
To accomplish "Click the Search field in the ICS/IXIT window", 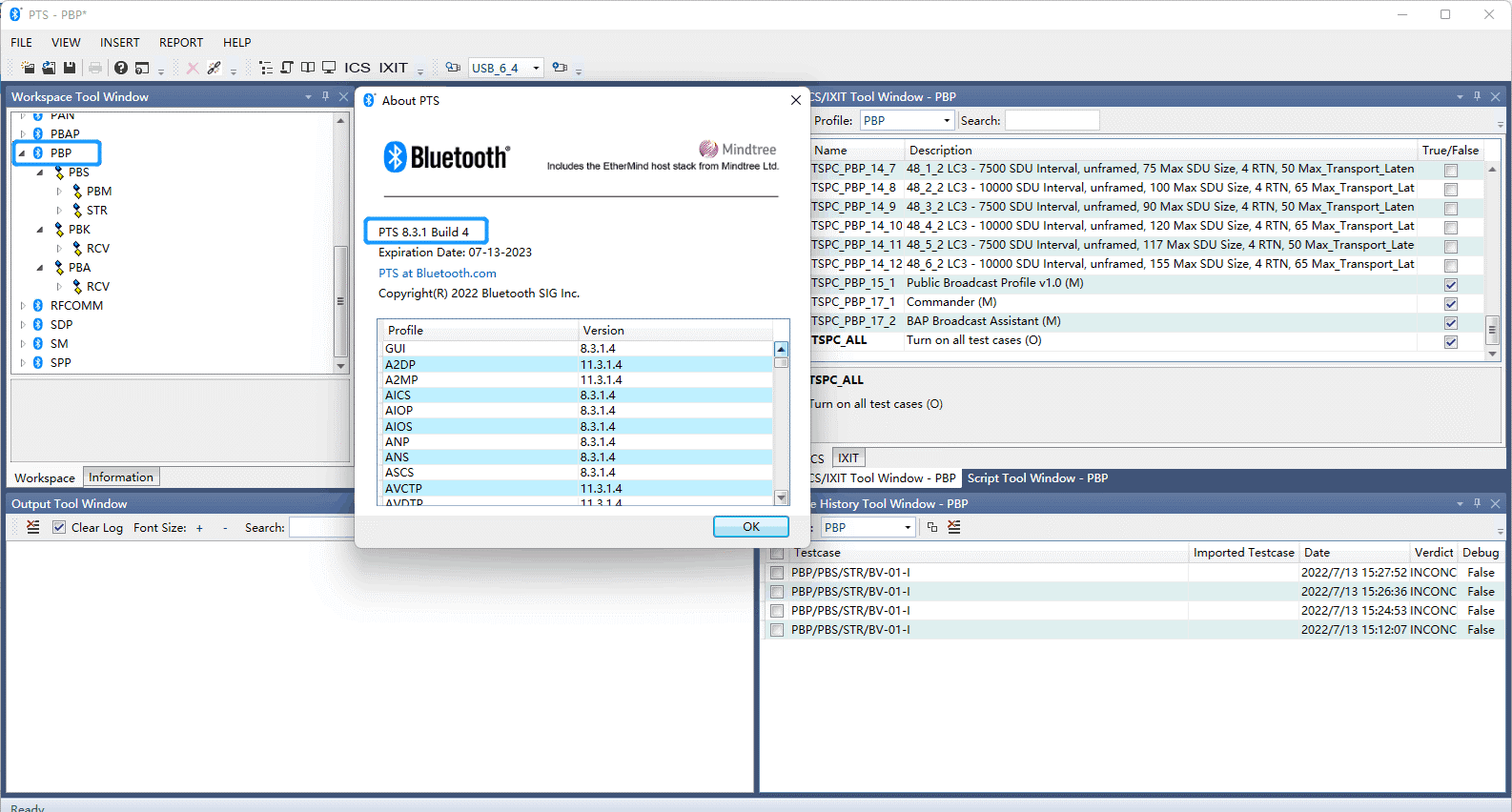I will coord(1052,120).
